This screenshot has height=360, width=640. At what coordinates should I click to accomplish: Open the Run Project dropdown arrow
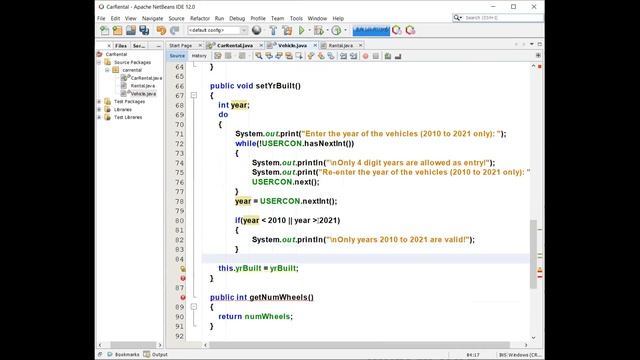point(309,30)
